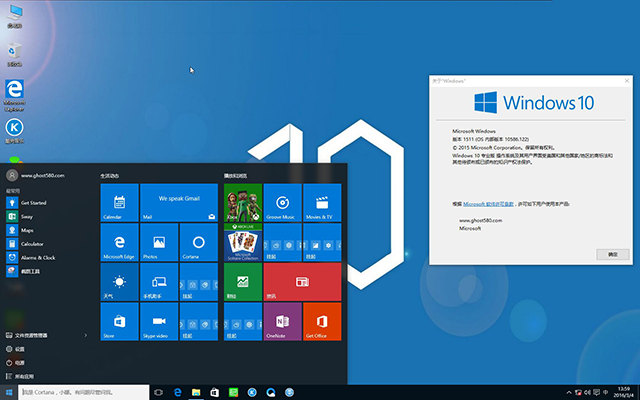Click the Windows Start button
This screenshot has height=400, width=640.
click(x=9, y=392)
